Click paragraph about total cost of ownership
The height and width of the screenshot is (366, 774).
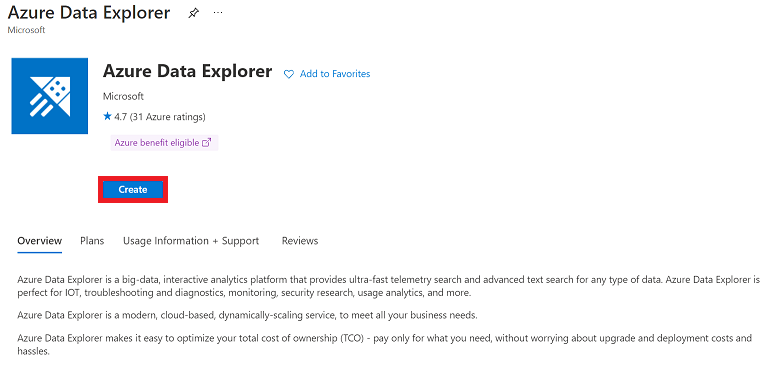385,345
